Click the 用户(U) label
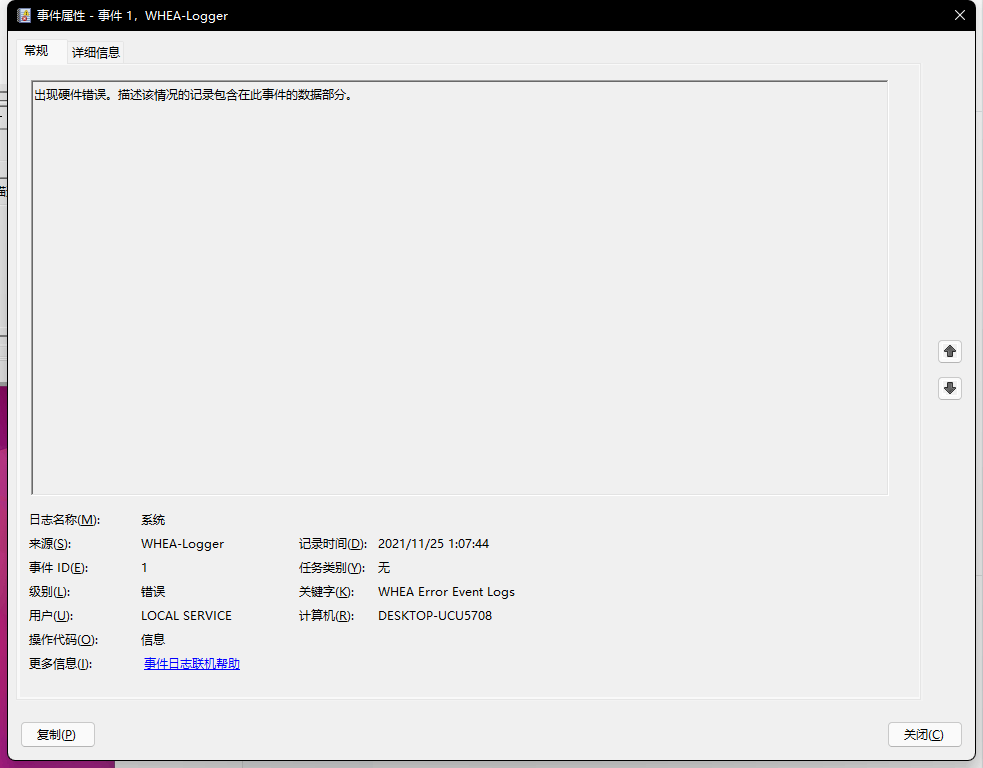The image size is (983, 768). pos(51,616)
